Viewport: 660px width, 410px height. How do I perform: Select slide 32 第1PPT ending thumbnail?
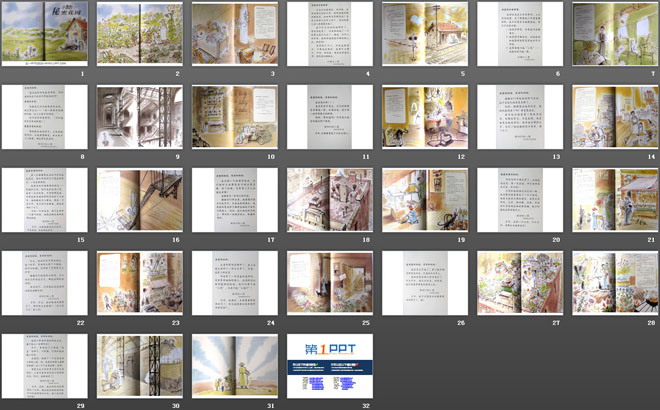point(330,366)
